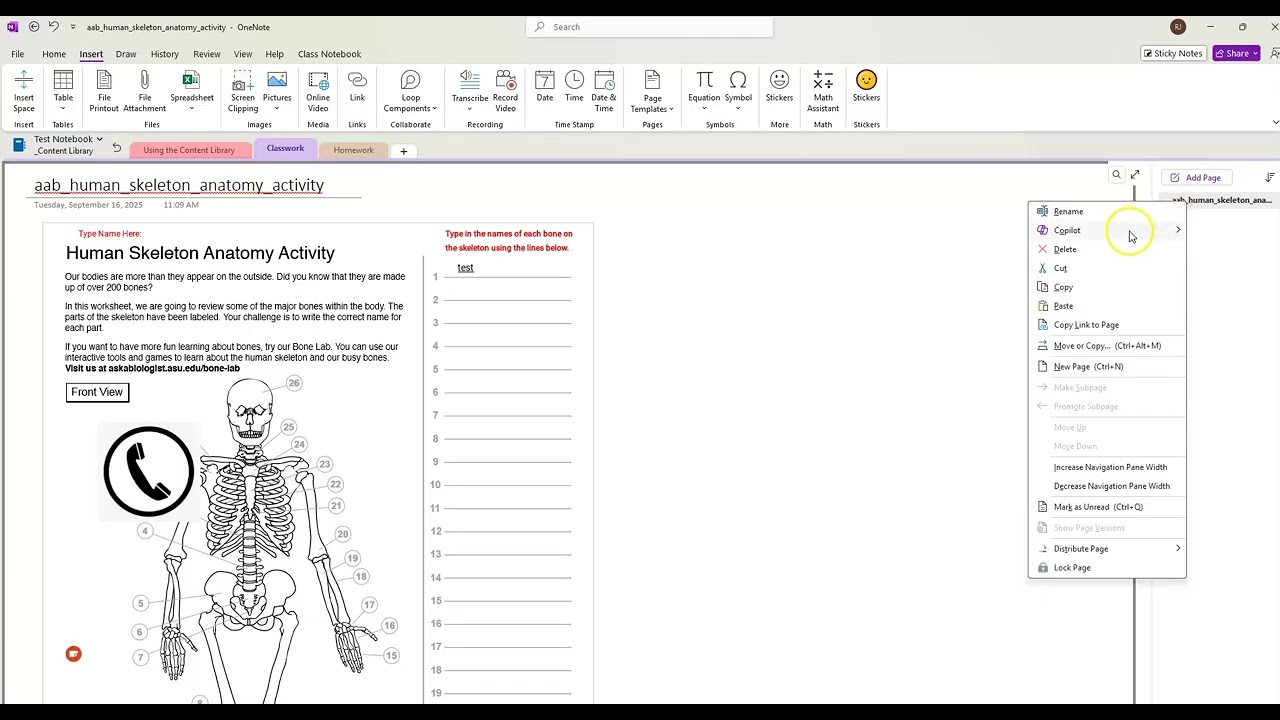Expand page to full view arrow icon
1280x720 pixels.
click(1135, 175)
